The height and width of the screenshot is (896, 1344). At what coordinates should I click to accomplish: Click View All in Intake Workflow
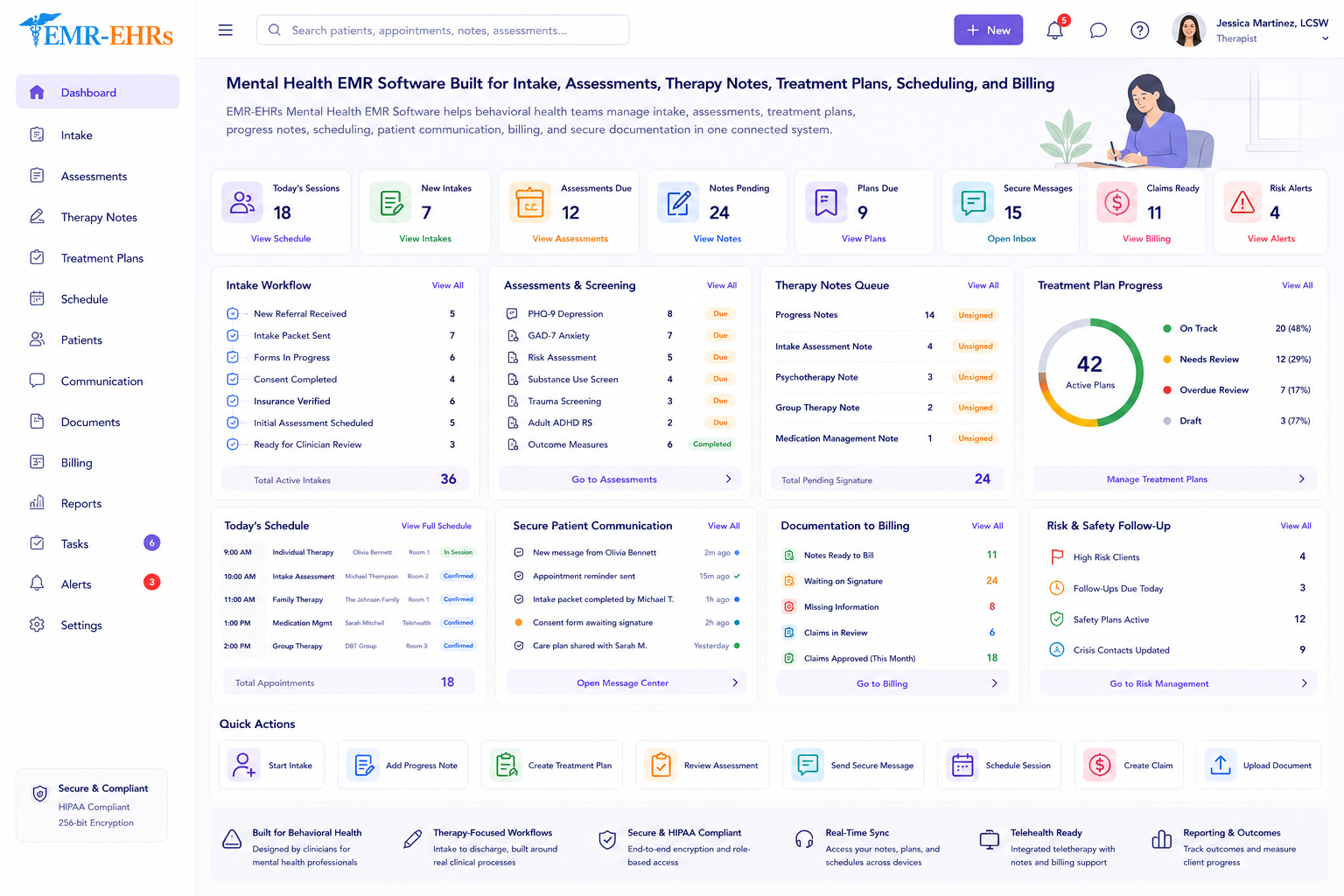pos(447,285)
